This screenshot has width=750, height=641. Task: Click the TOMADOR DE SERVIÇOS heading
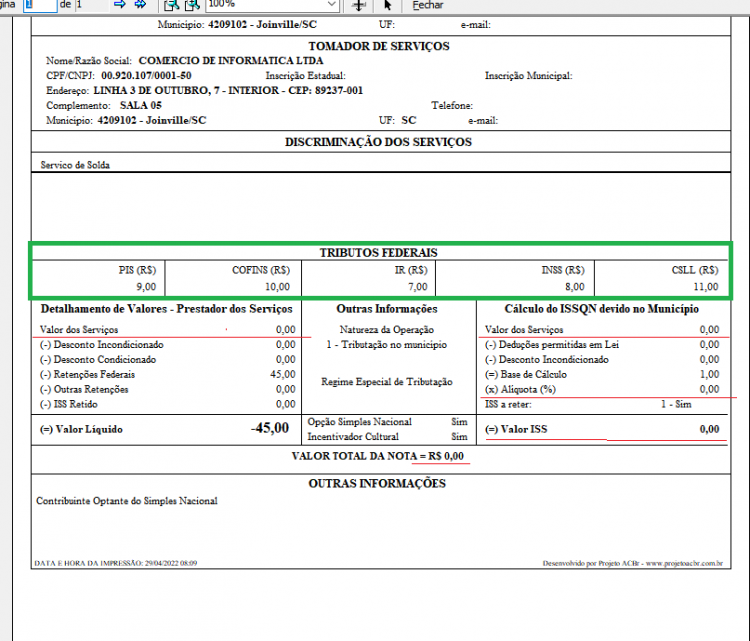[379, 46]
